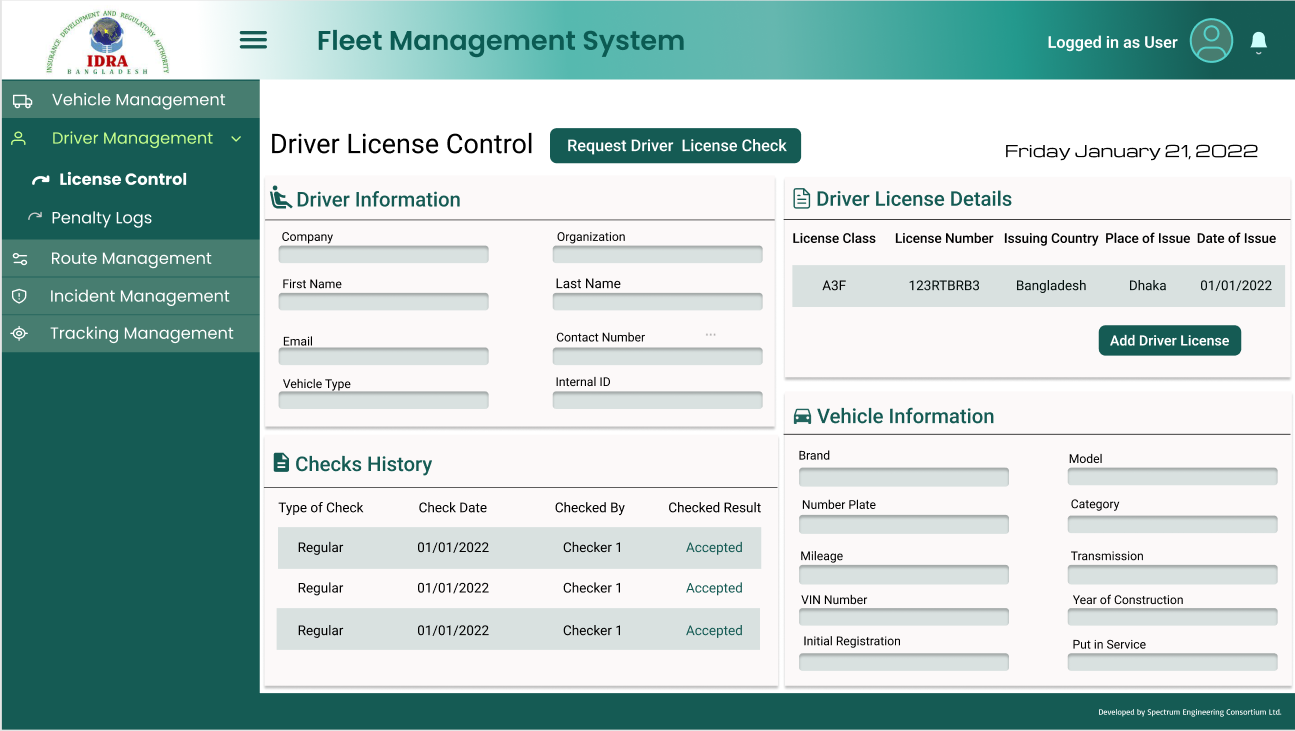Click the Tracking Management target icon
This screenshot has width=1295, height=731.
19,334
